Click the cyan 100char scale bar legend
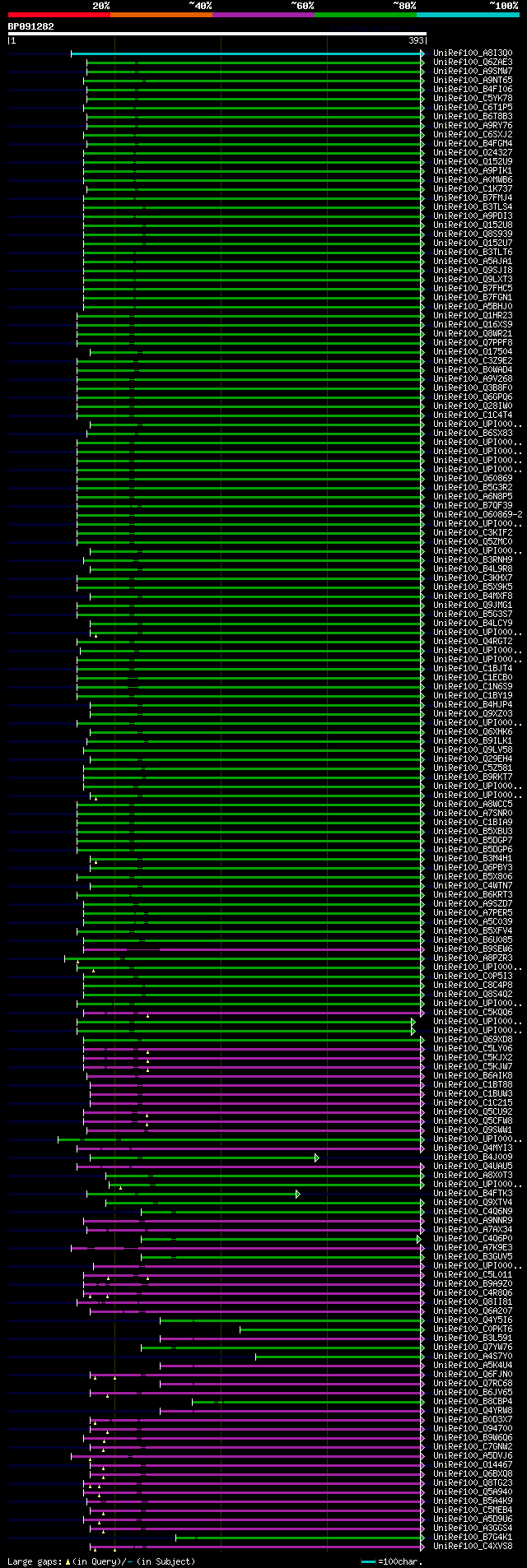This screenshot has height=1568, width=527. click(367, 1561)
